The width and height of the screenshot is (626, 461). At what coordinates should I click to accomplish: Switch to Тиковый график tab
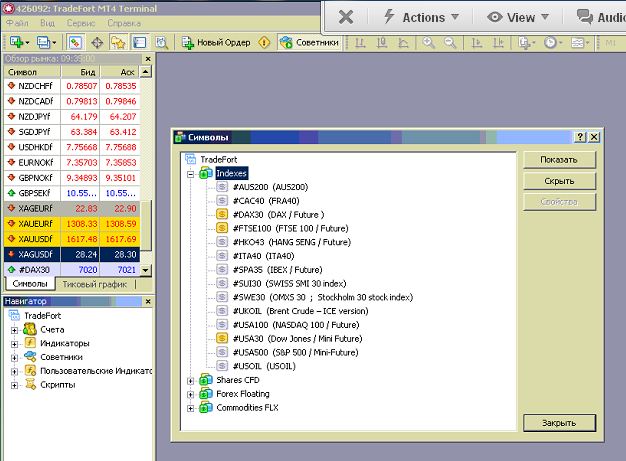[x=95, y=284]
